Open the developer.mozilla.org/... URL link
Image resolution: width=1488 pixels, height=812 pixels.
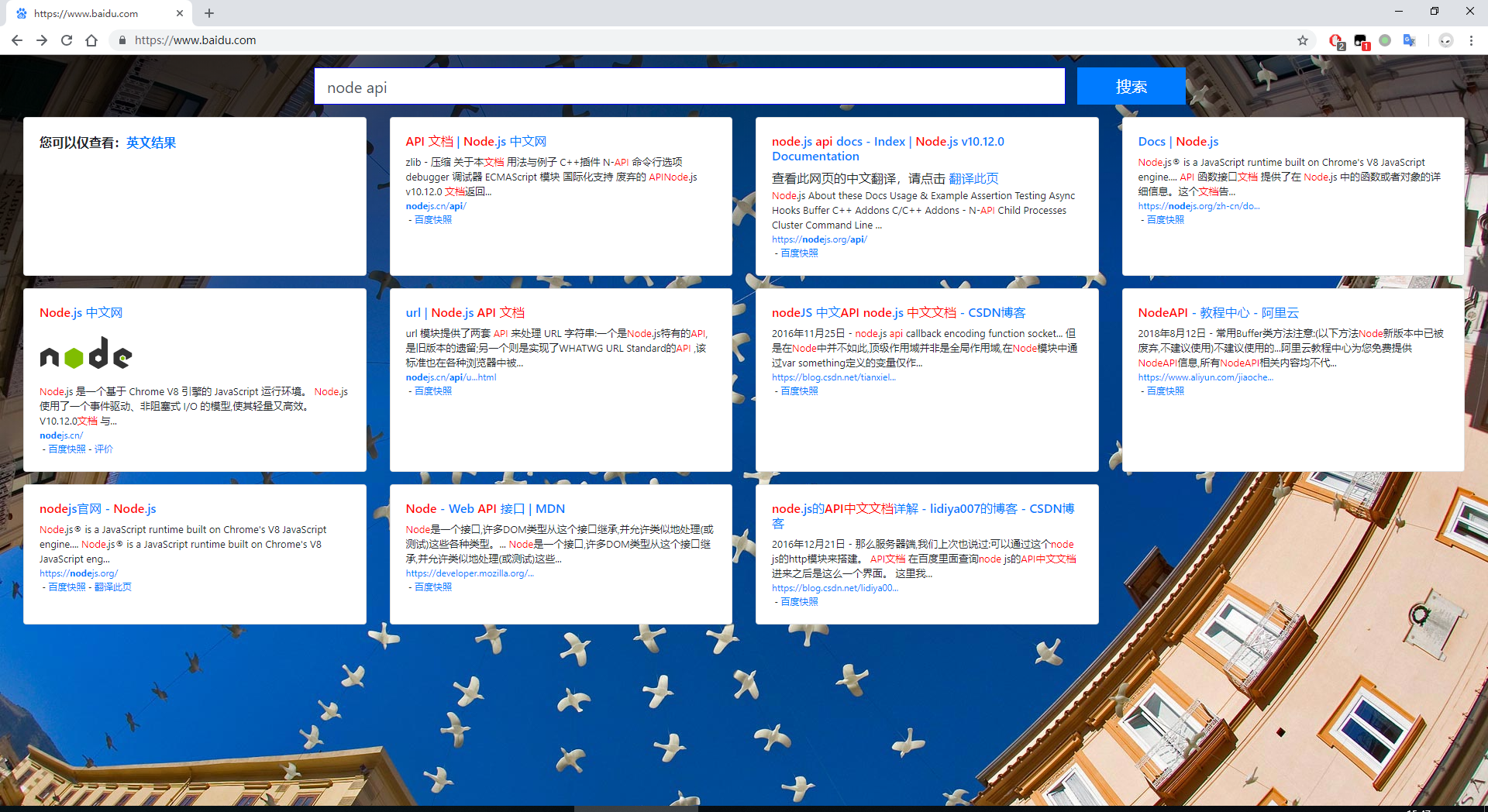click(x=470, y=573)
